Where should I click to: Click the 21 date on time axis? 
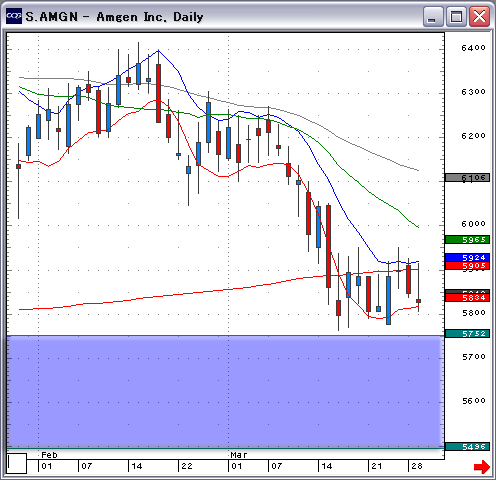(377, 466)
